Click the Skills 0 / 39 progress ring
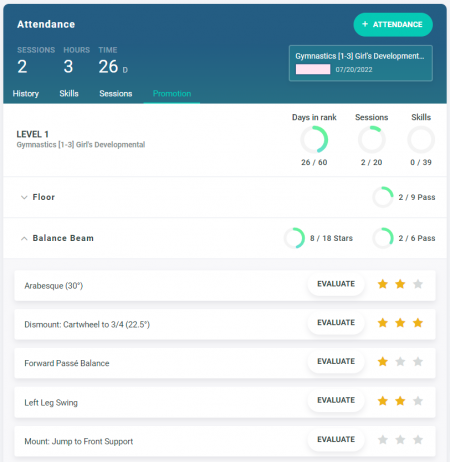The image size is (450, 462). [x=421, y=139]
